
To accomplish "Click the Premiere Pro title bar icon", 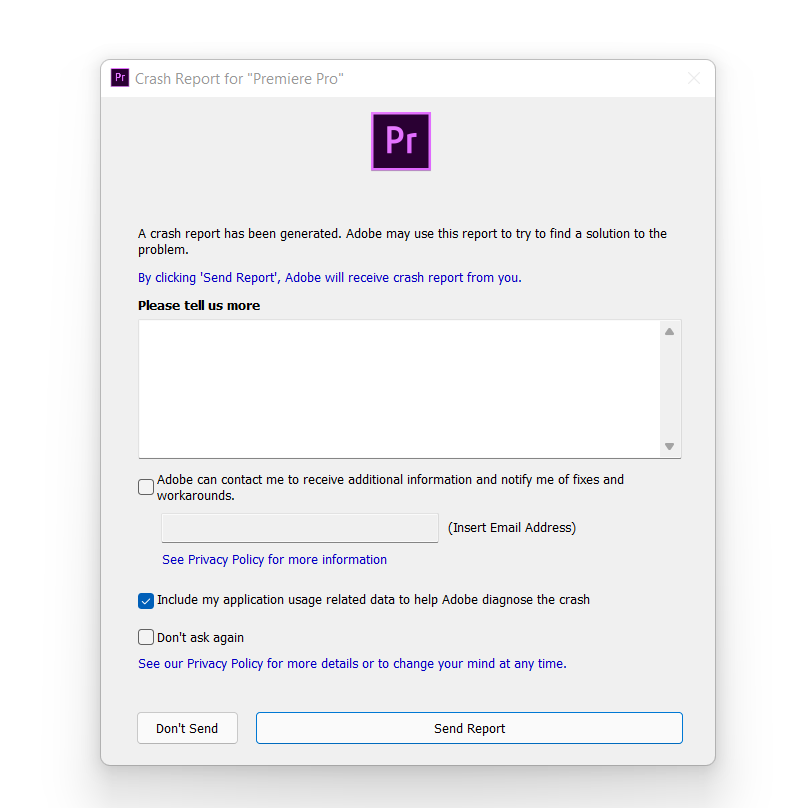I will (120, 78).
